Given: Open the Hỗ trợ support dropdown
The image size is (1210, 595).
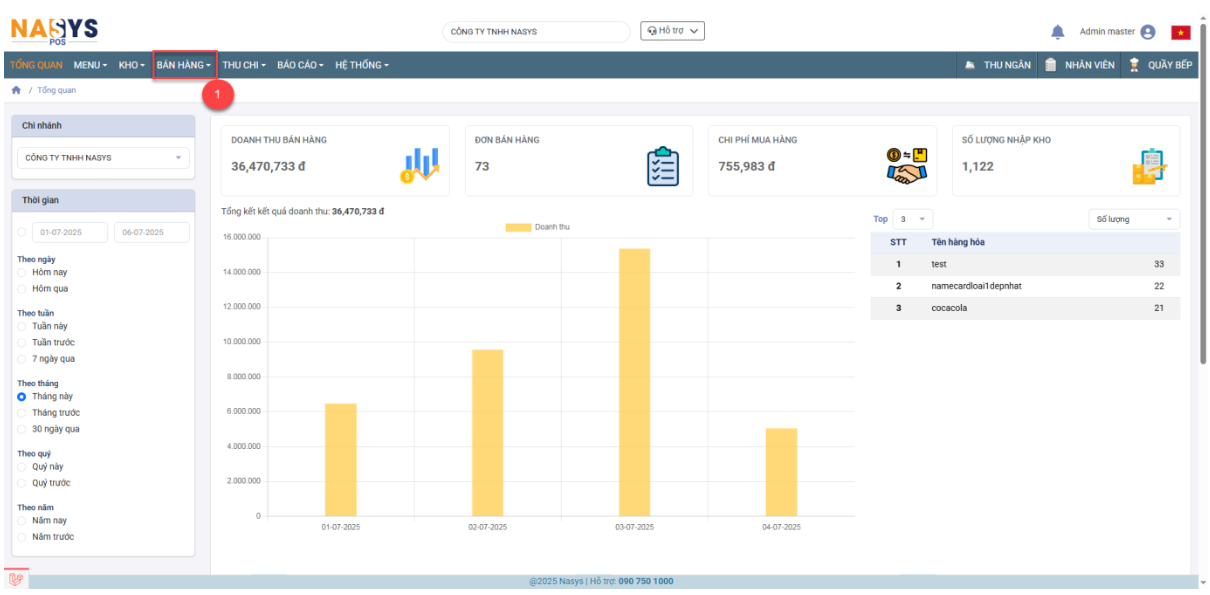Looking at the screenshot, I should pos(672,31).
